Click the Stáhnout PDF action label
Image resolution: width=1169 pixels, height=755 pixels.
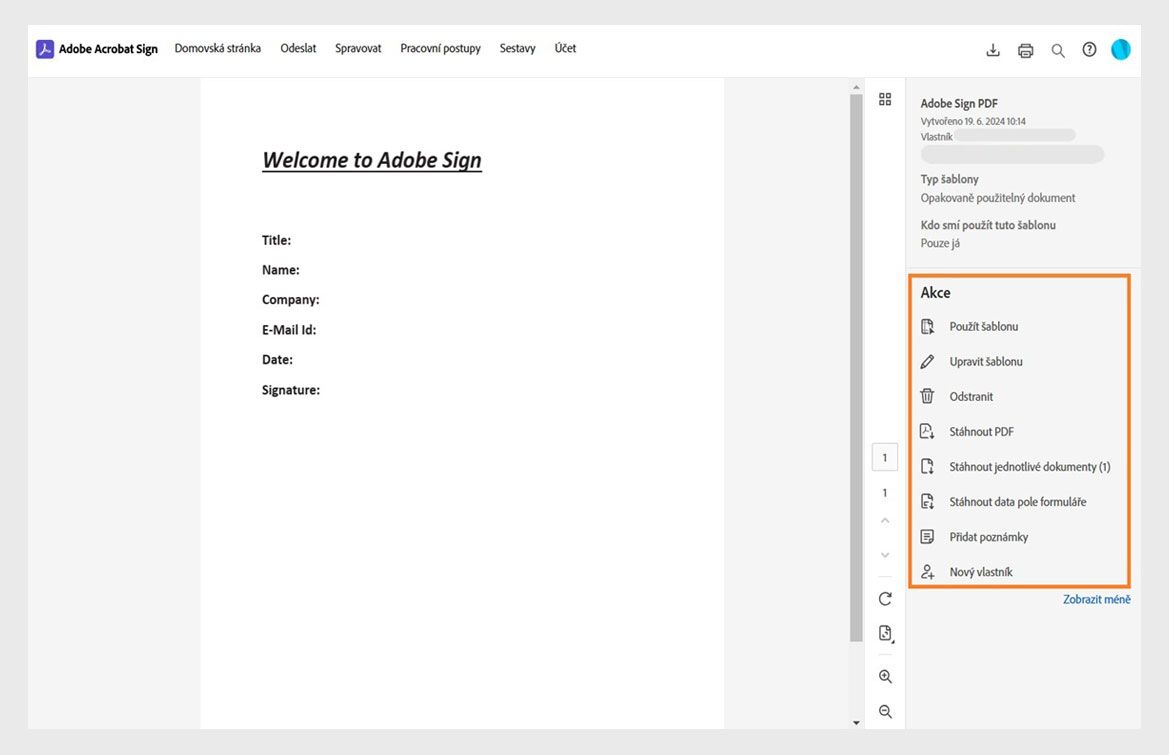click(x=981, y=432)
